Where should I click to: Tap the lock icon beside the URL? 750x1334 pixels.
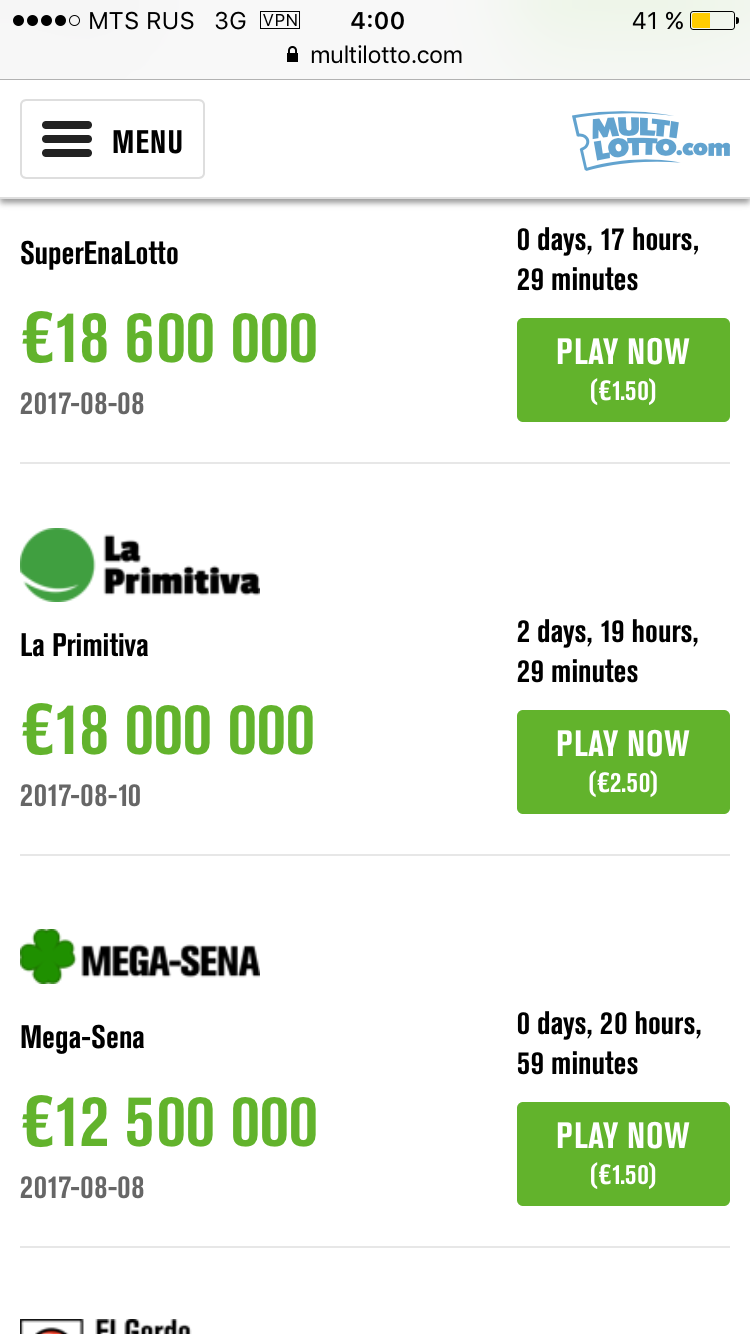tap(293, 56)
